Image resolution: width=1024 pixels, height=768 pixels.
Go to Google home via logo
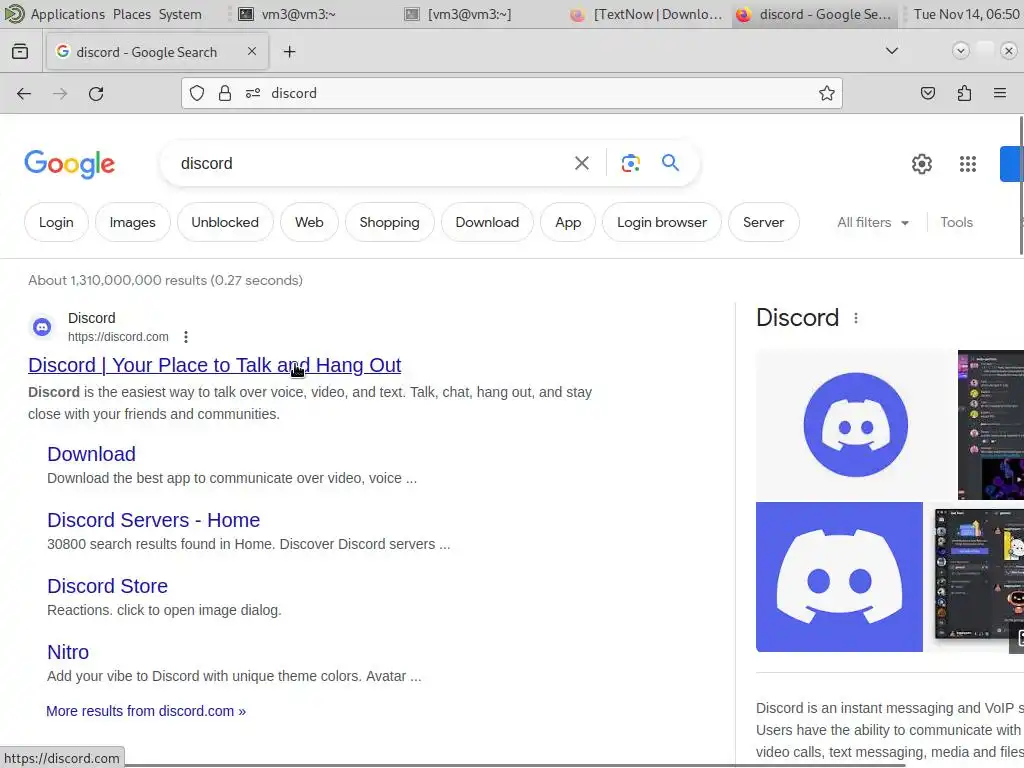coord(69,164)
